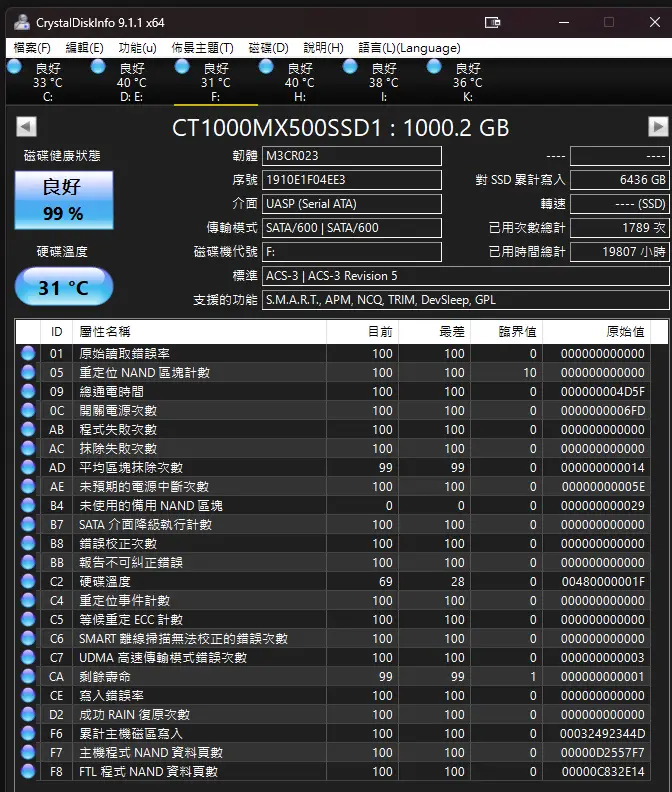The image size is (672, 792).
Task: Select the H: drive tab
Action: click(300, 81)
